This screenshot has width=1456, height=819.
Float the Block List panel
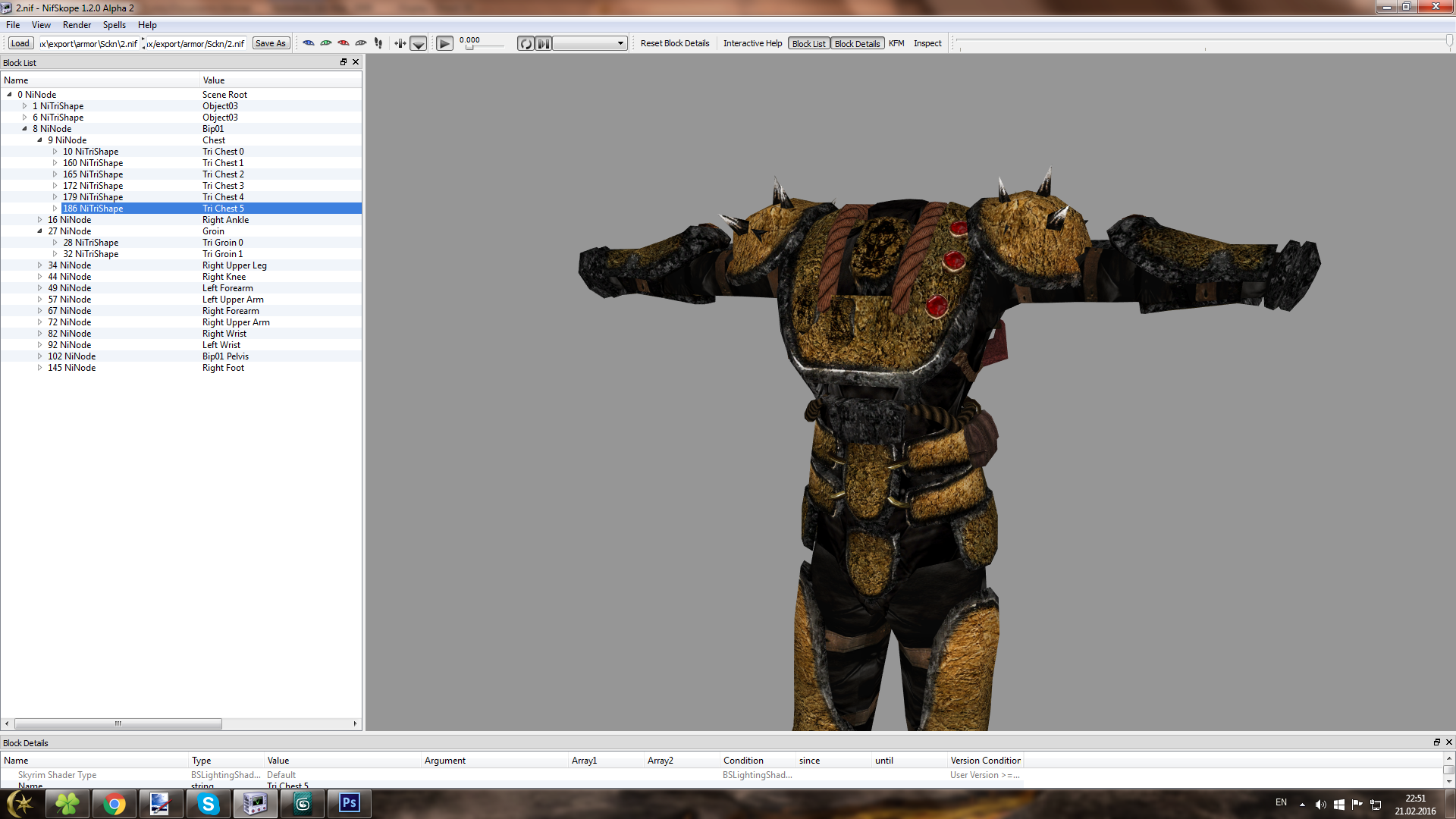point(344,62)
